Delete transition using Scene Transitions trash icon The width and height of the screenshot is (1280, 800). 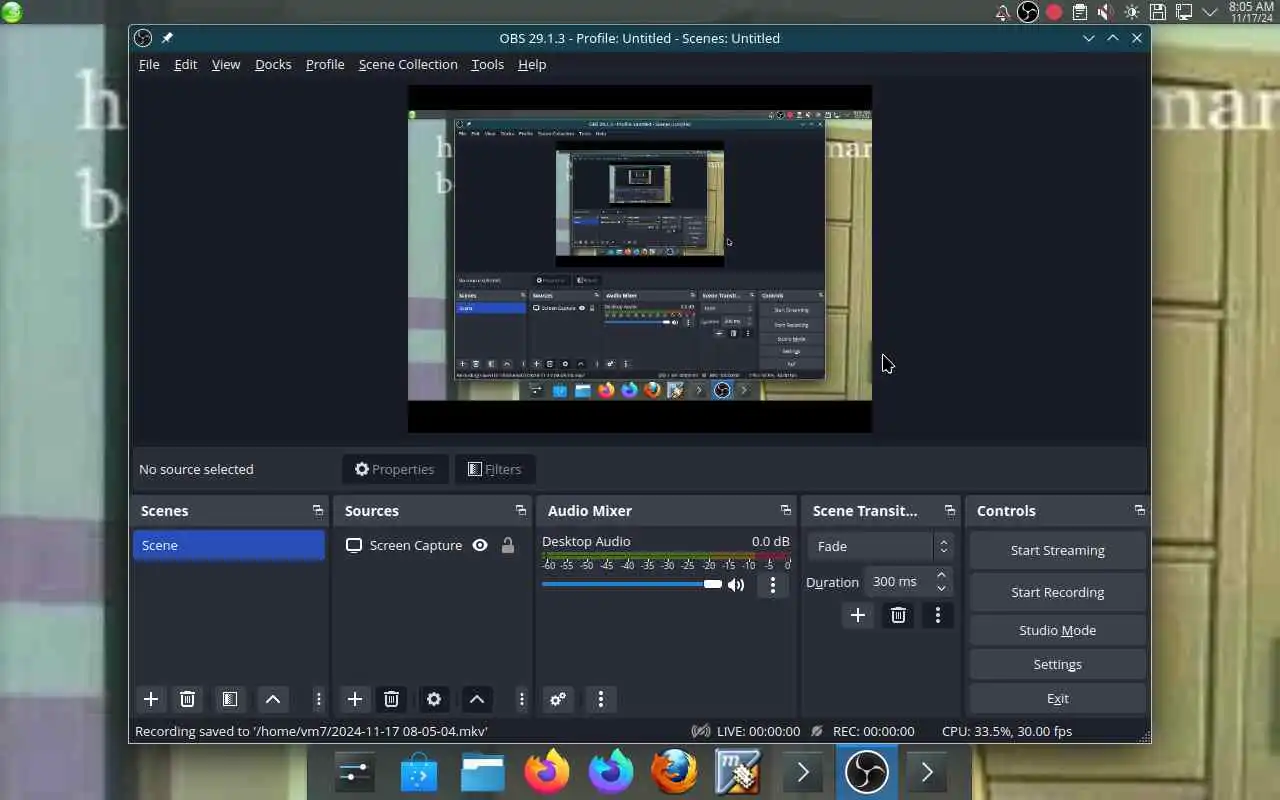pyautogui.click(x=898, y=615)
